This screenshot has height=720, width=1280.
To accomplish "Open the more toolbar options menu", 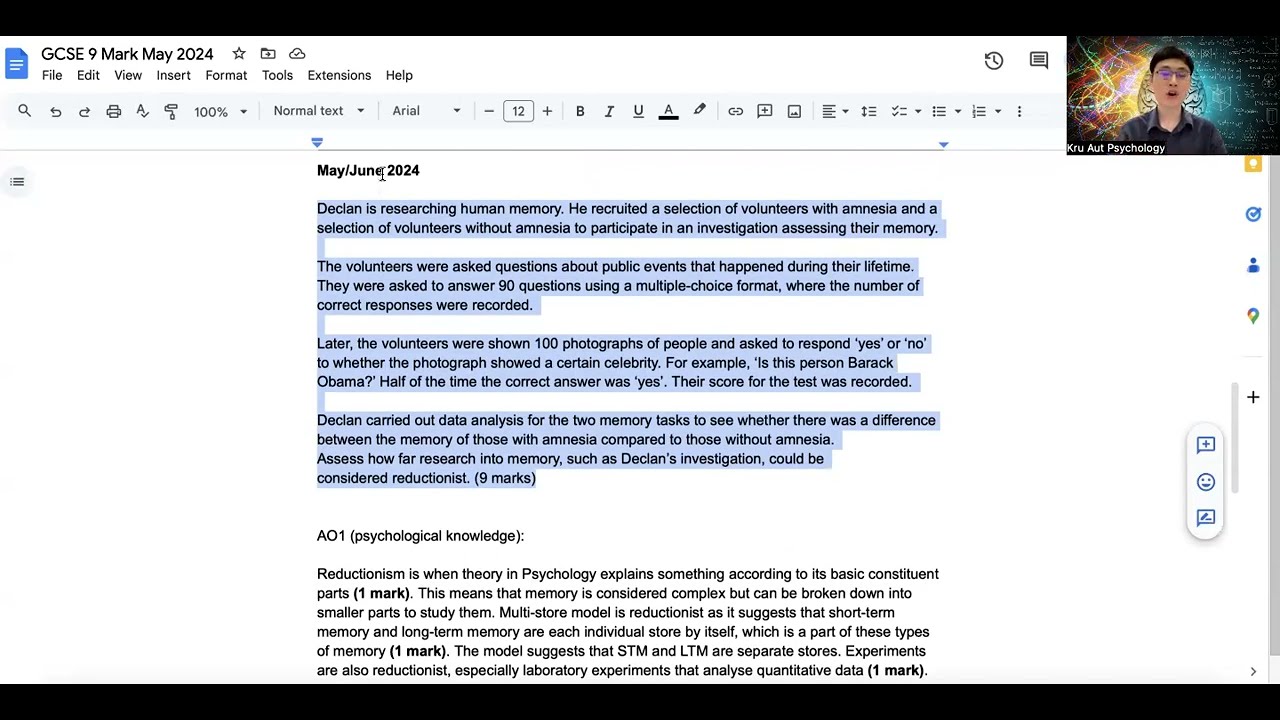I will click(x=1019, y=111).
